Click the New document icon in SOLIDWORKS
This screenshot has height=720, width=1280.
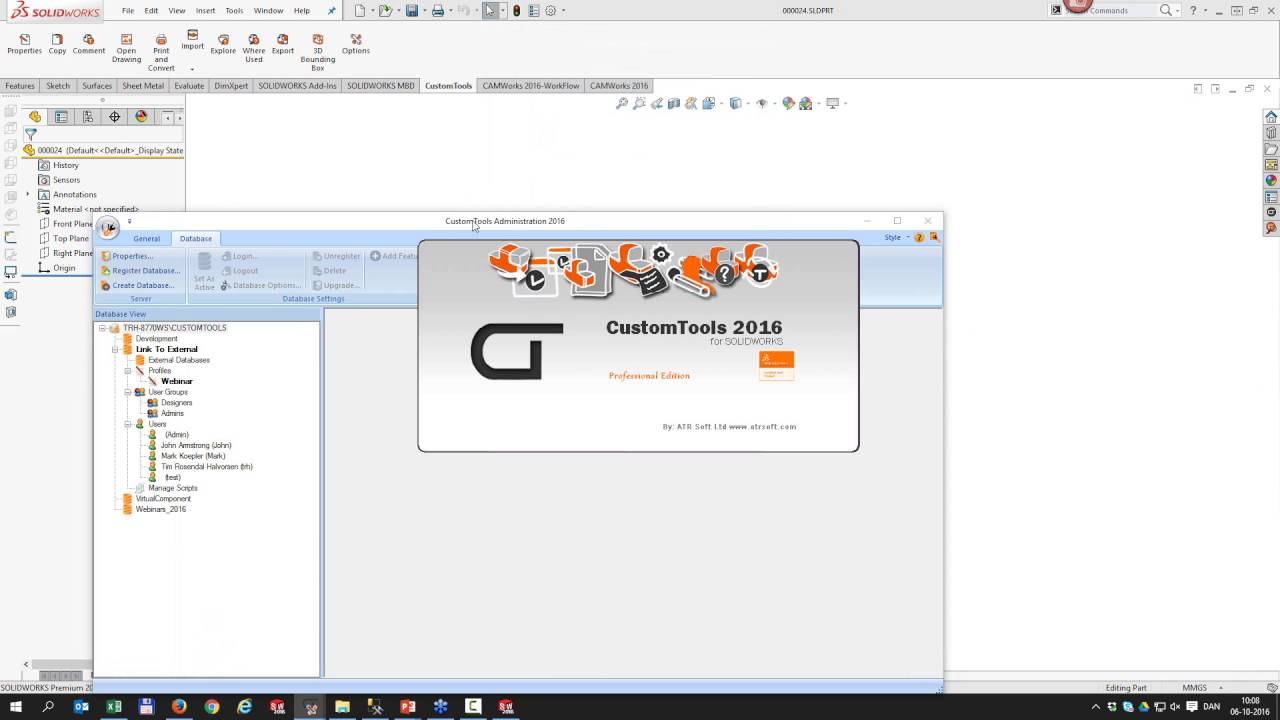[x=360, y=10]
